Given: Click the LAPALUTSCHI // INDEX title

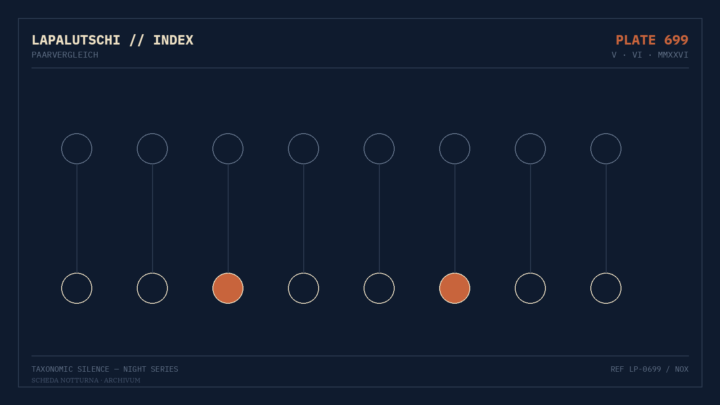Looking at the screenshot, I should click(112, 40).
